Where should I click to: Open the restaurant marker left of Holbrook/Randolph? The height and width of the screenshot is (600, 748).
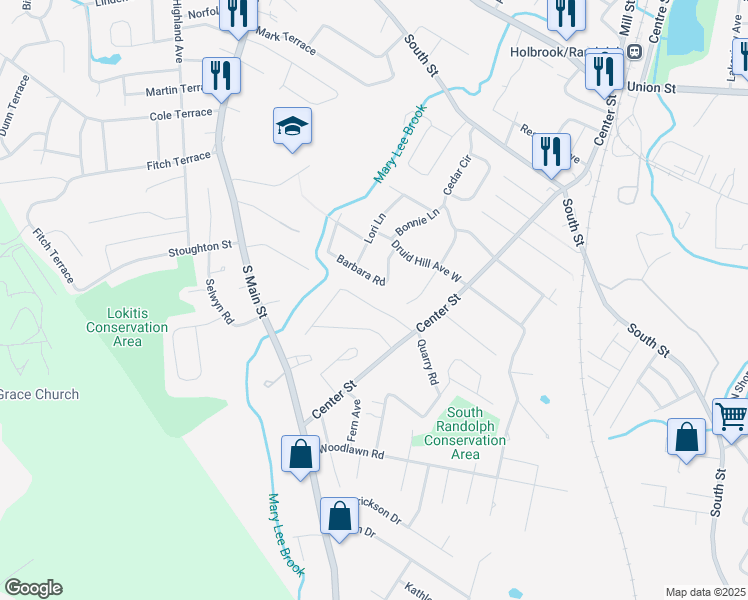pos(566,16)
